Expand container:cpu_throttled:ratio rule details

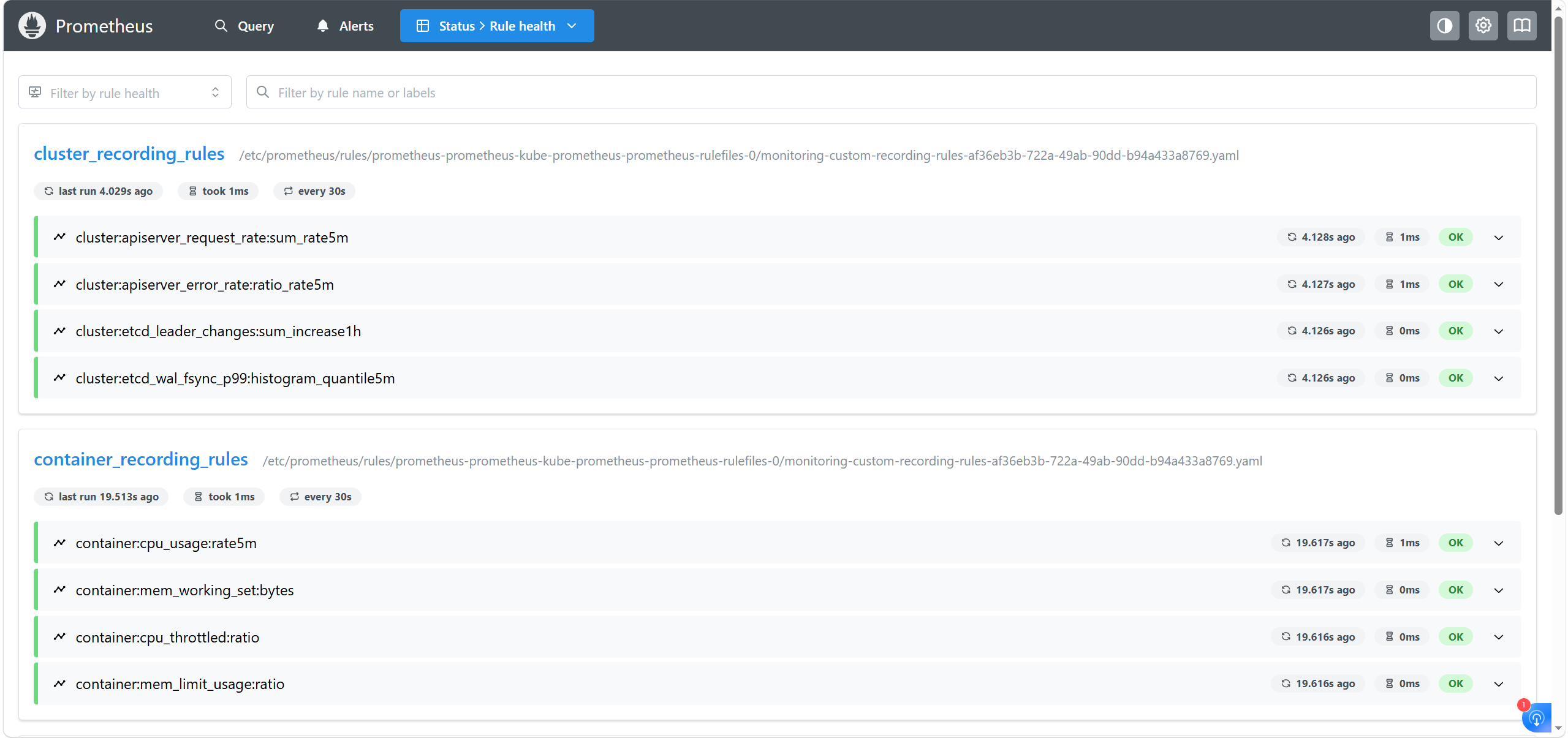click(x=1499, y=637)
